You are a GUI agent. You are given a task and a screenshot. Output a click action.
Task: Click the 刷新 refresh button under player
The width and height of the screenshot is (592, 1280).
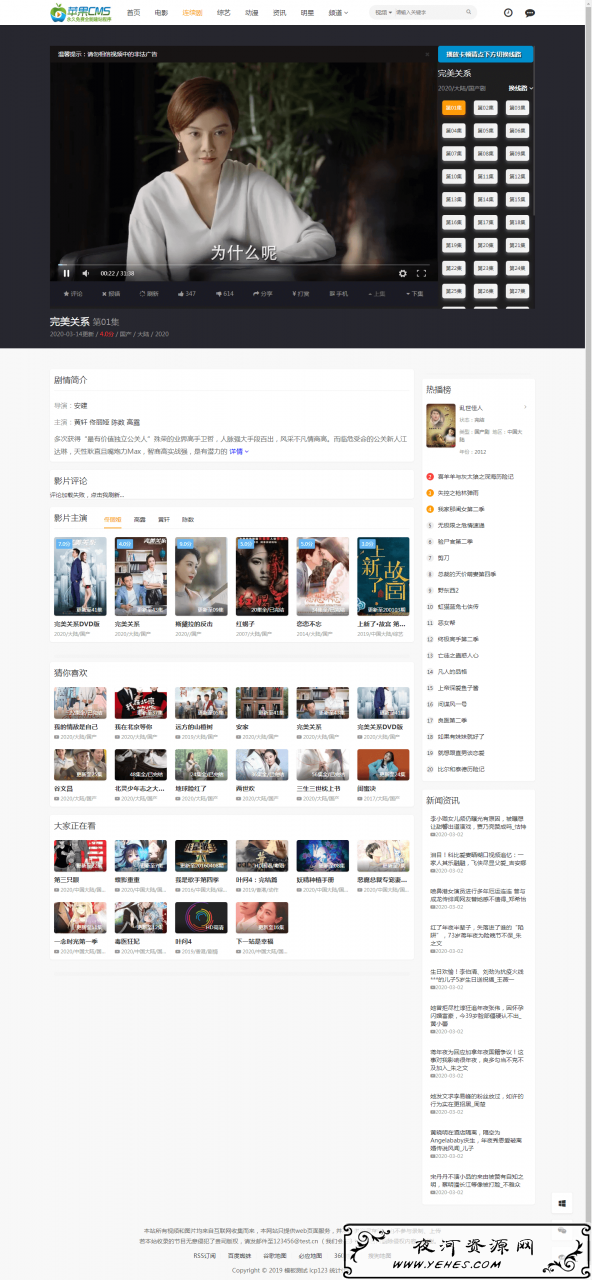coord(150,294)
